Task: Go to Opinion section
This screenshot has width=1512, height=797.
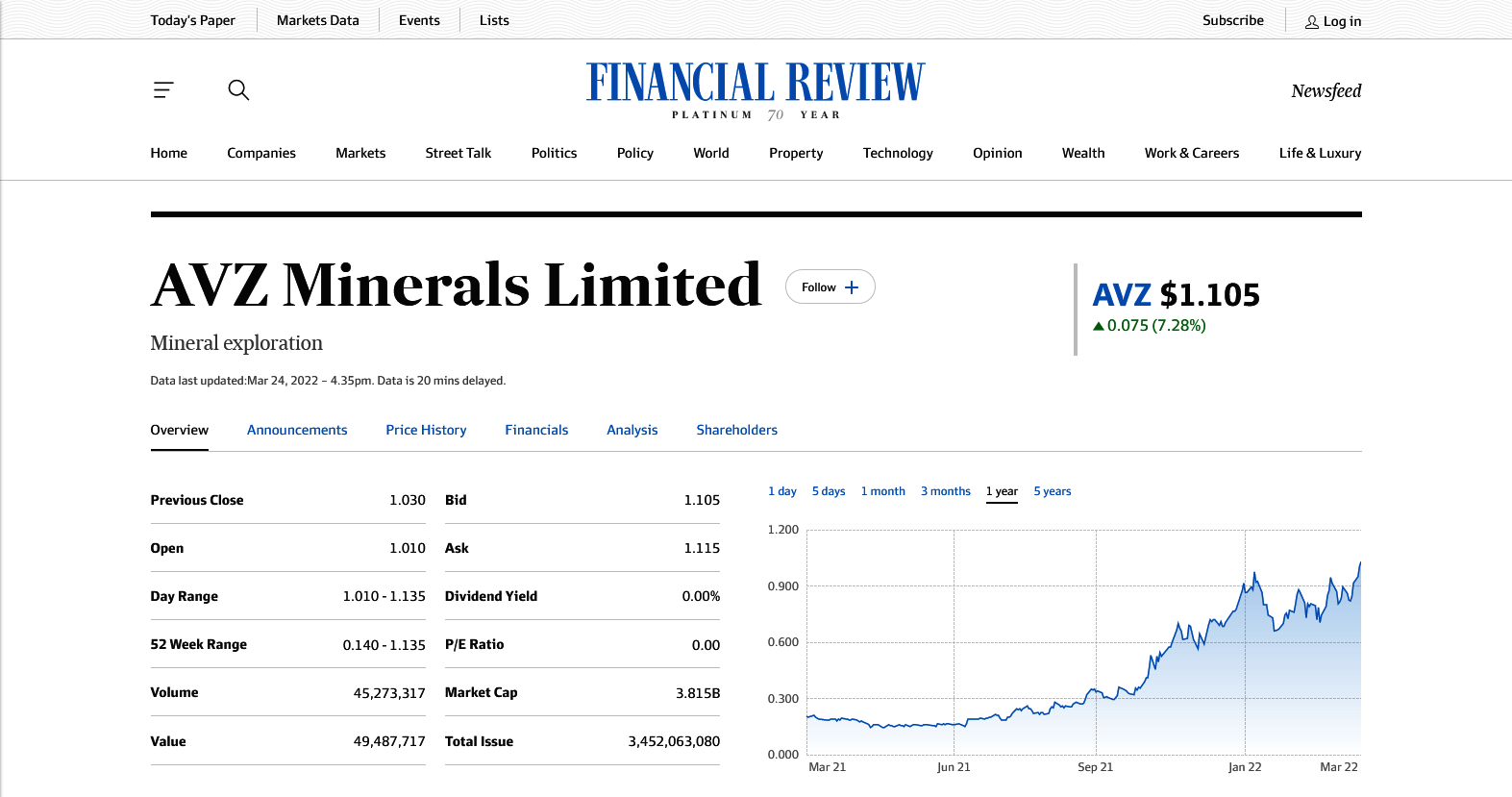Action: coord(998,153)
